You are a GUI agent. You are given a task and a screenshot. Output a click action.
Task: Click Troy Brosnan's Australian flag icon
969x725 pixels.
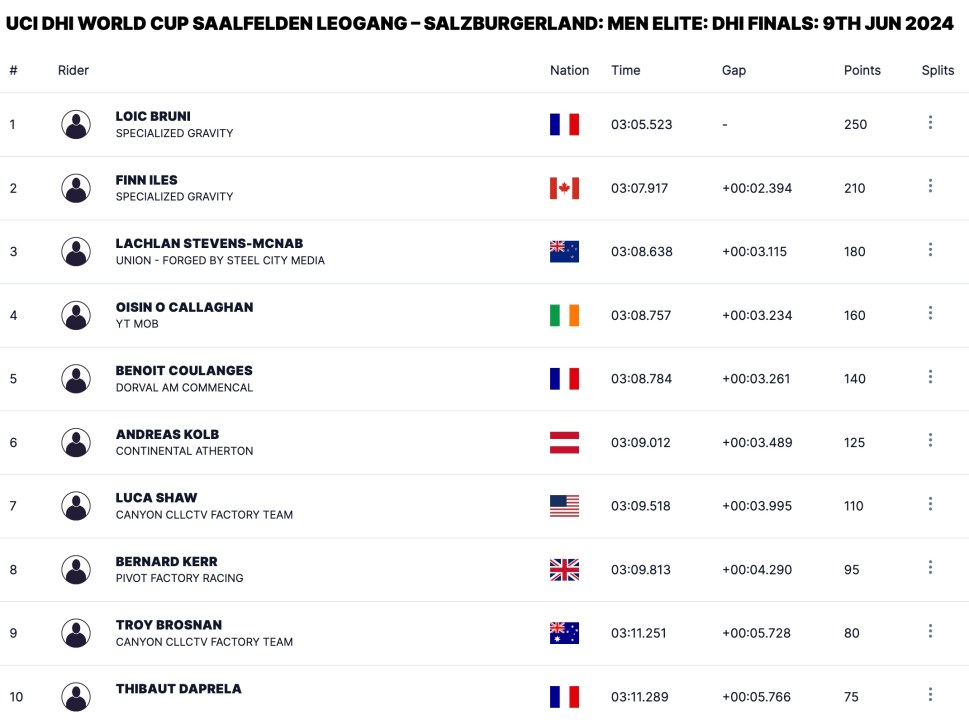point(564,633)
